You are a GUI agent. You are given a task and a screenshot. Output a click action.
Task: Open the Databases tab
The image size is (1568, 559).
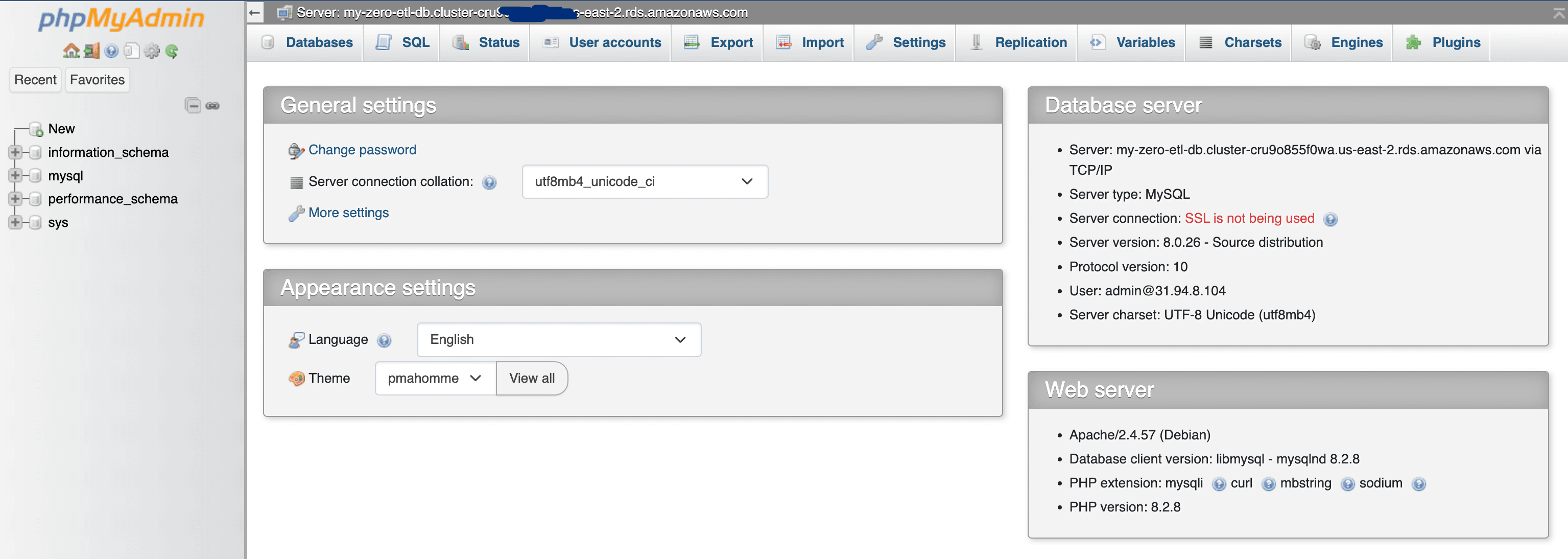306,42
